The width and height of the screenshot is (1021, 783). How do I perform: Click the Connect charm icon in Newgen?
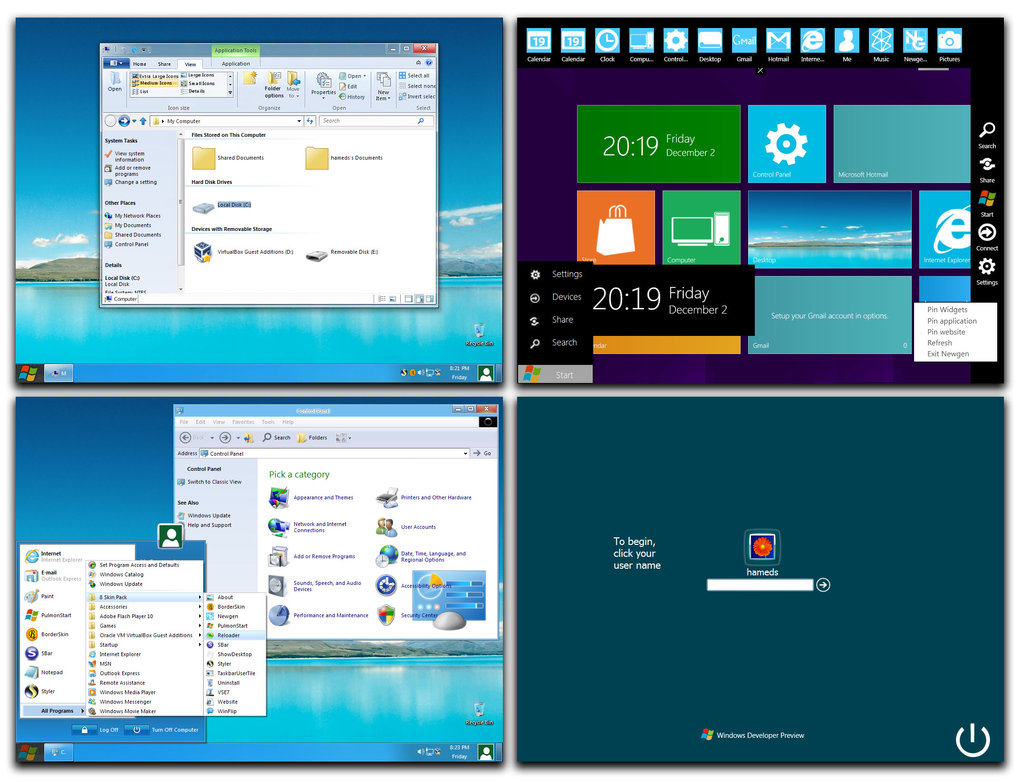(x=986, y=237)
